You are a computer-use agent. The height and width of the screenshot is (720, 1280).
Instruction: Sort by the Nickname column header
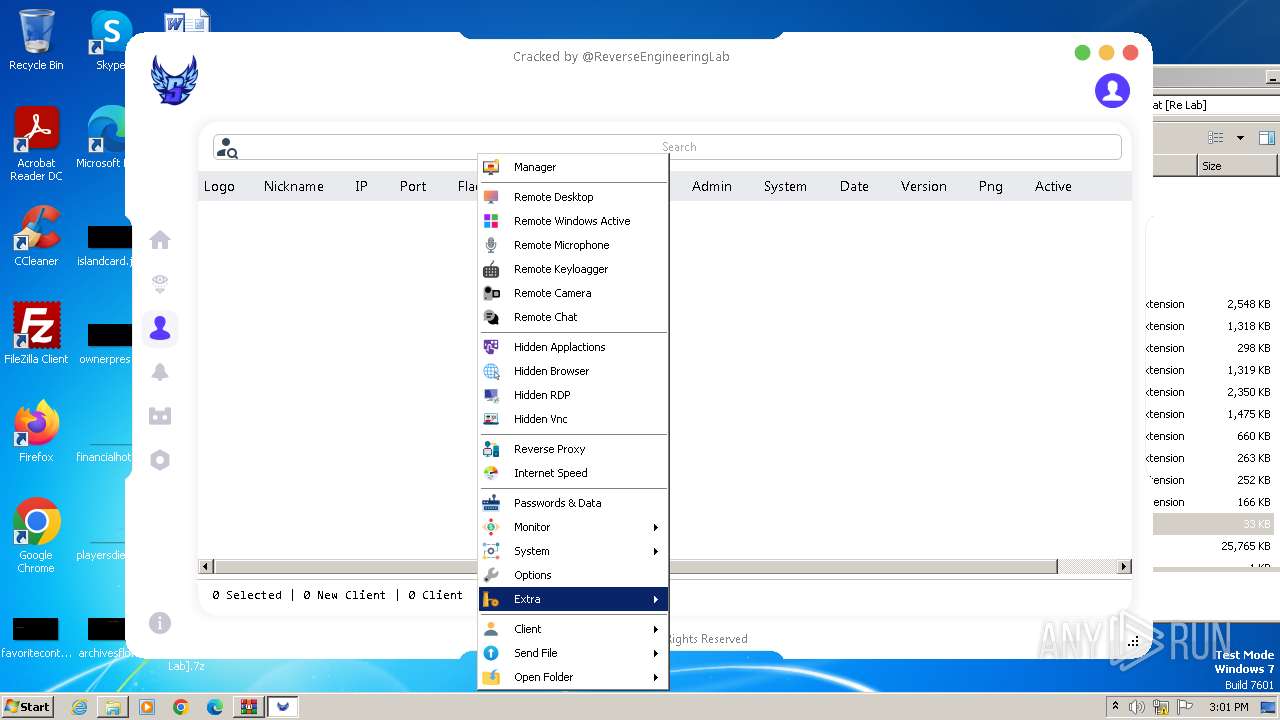tap(294, 186)
